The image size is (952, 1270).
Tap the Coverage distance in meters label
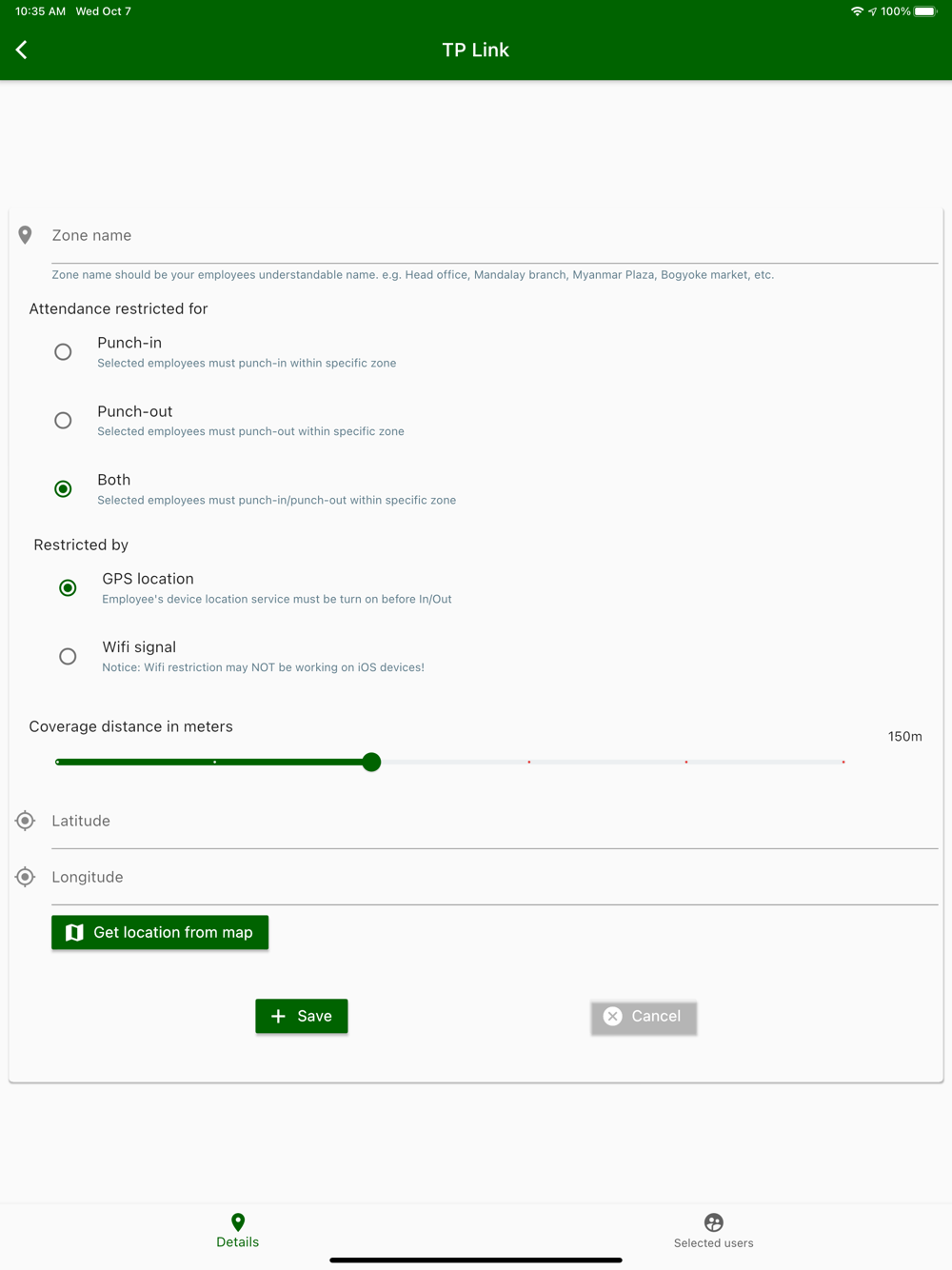[x=130, y=726]
